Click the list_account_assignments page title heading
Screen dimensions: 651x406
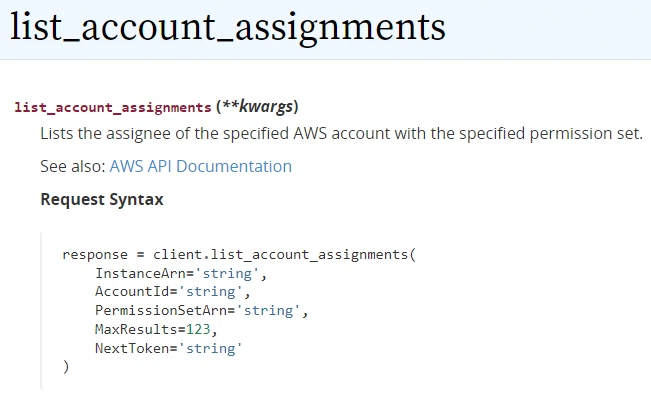(x=228, y=27)
